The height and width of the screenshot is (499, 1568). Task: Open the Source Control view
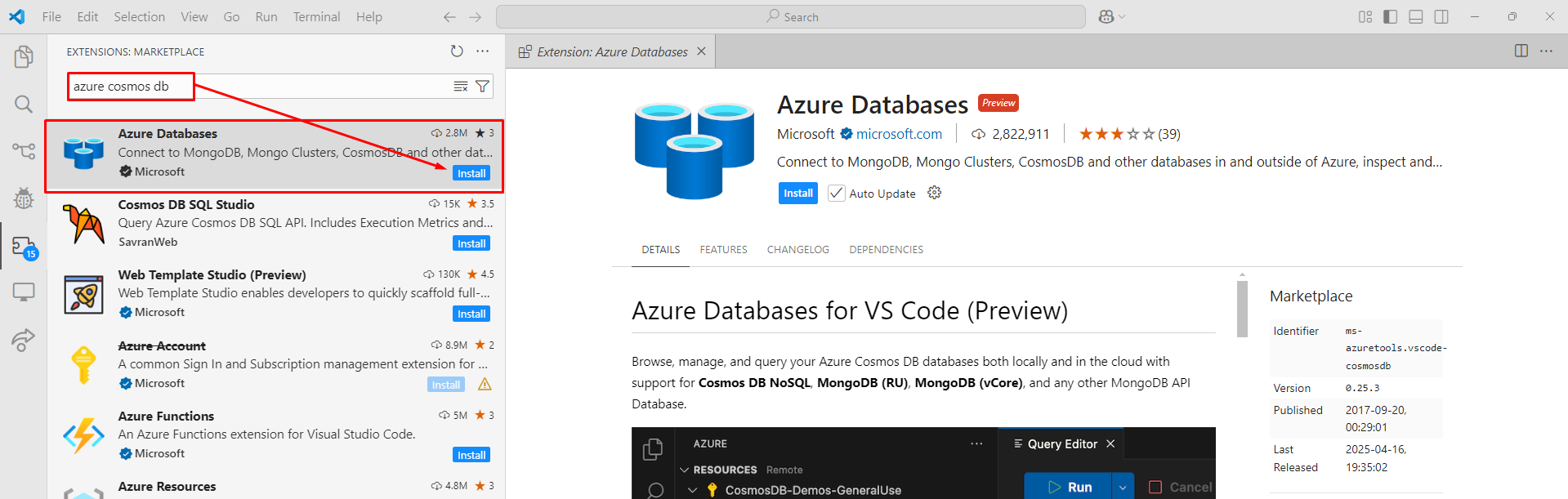tap(24, 151)
